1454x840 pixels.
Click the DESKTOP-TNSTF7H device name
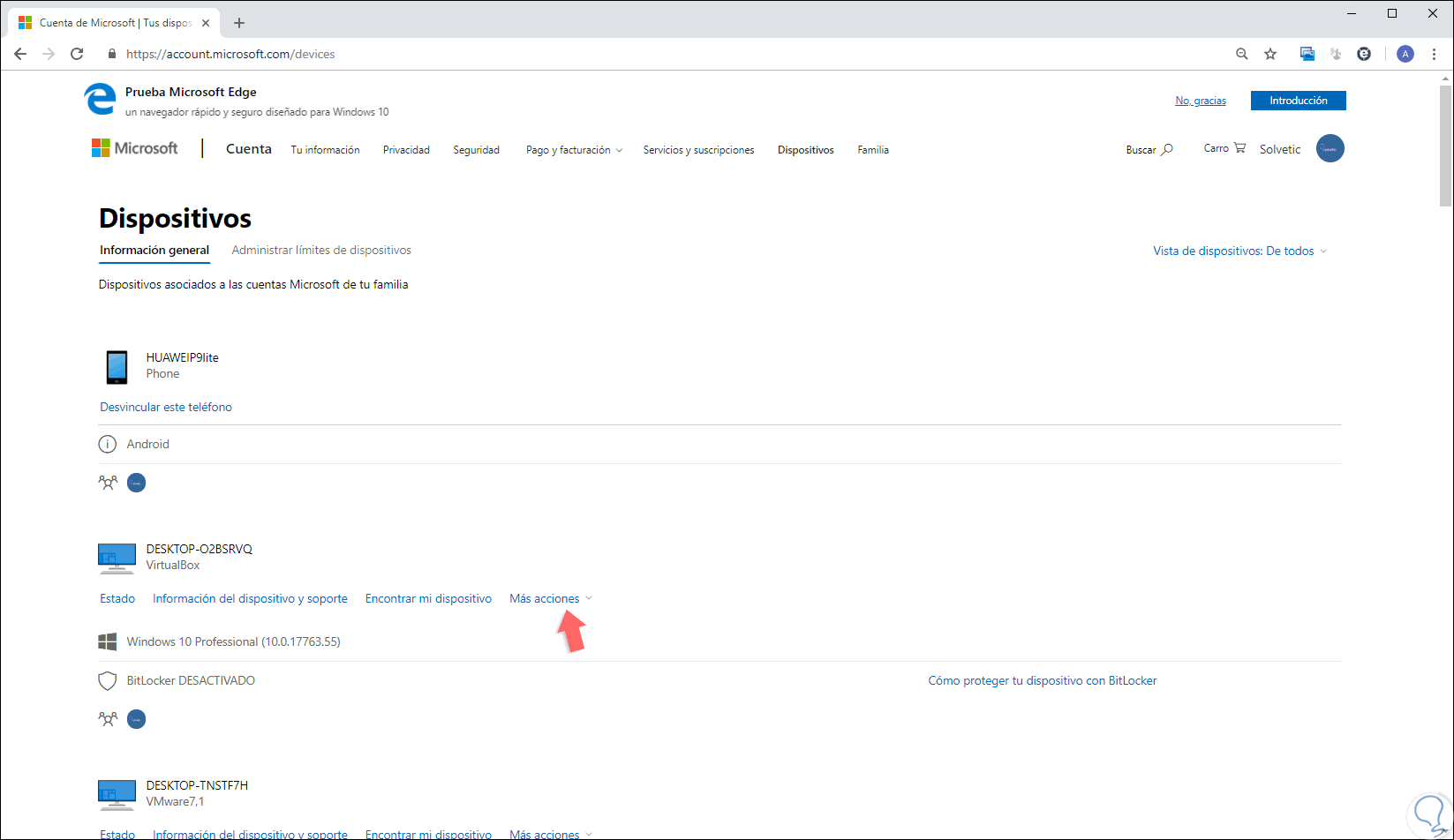pos(197,785)
